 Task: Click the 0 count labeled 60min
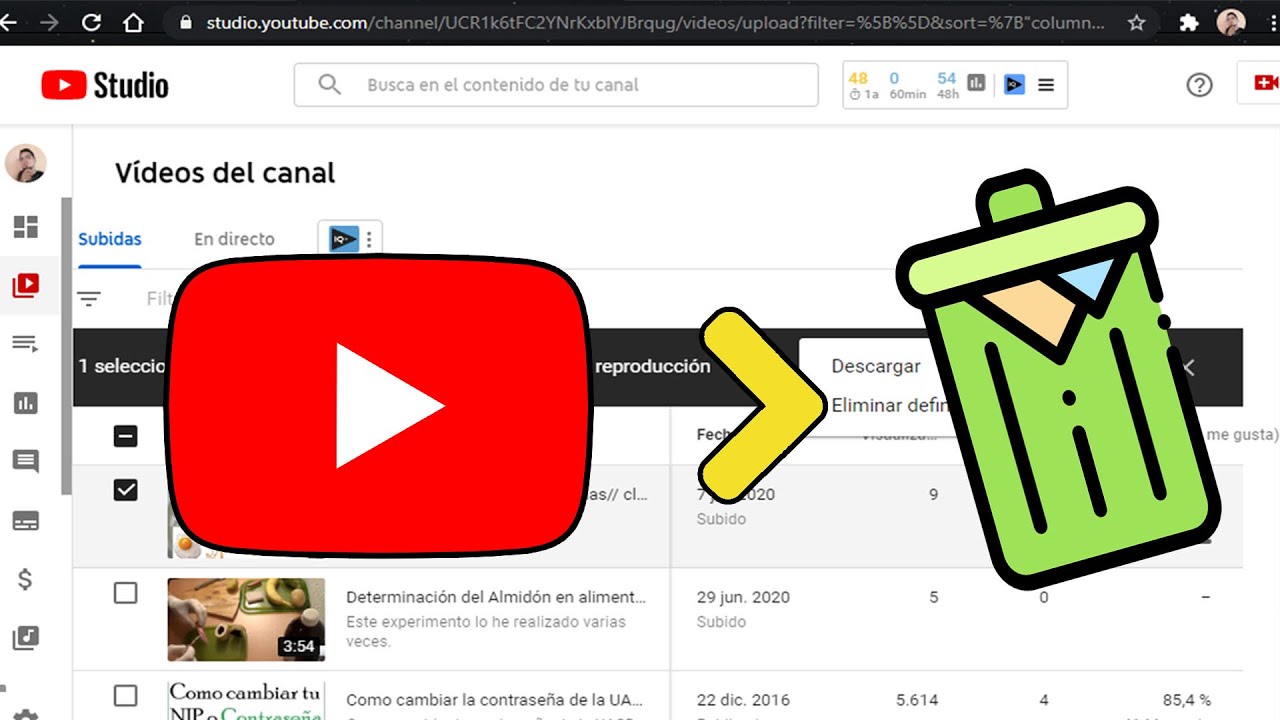(894, 78)
